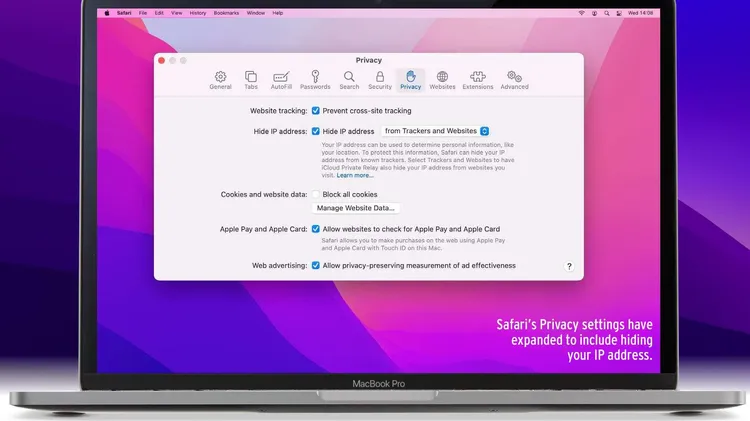
Task: Close the Privacy preferences window
Action: coord(162,60)
